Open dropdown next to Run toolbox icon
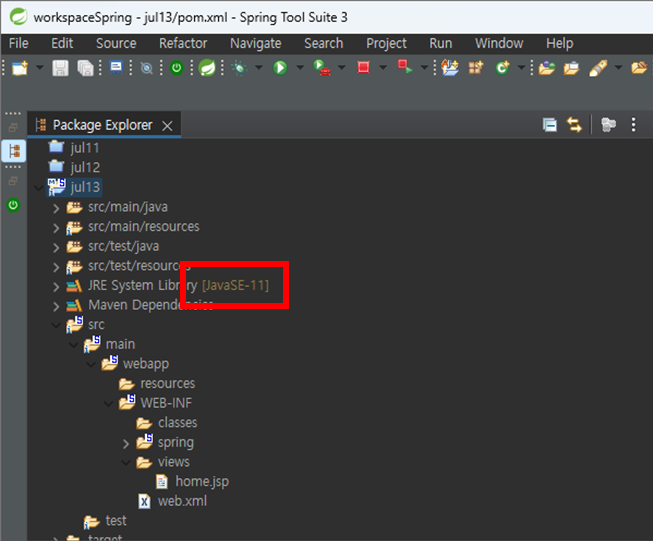This screenshot has height=541, width=653. [341, 67]
